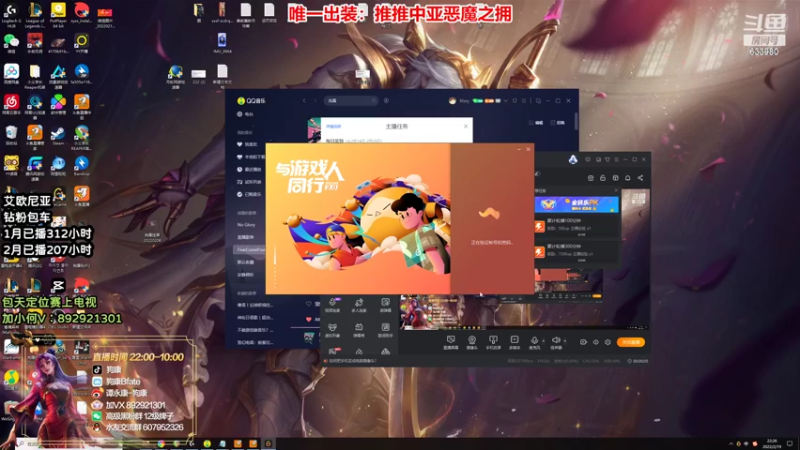Open the Steam desktop shortcut

58,136
